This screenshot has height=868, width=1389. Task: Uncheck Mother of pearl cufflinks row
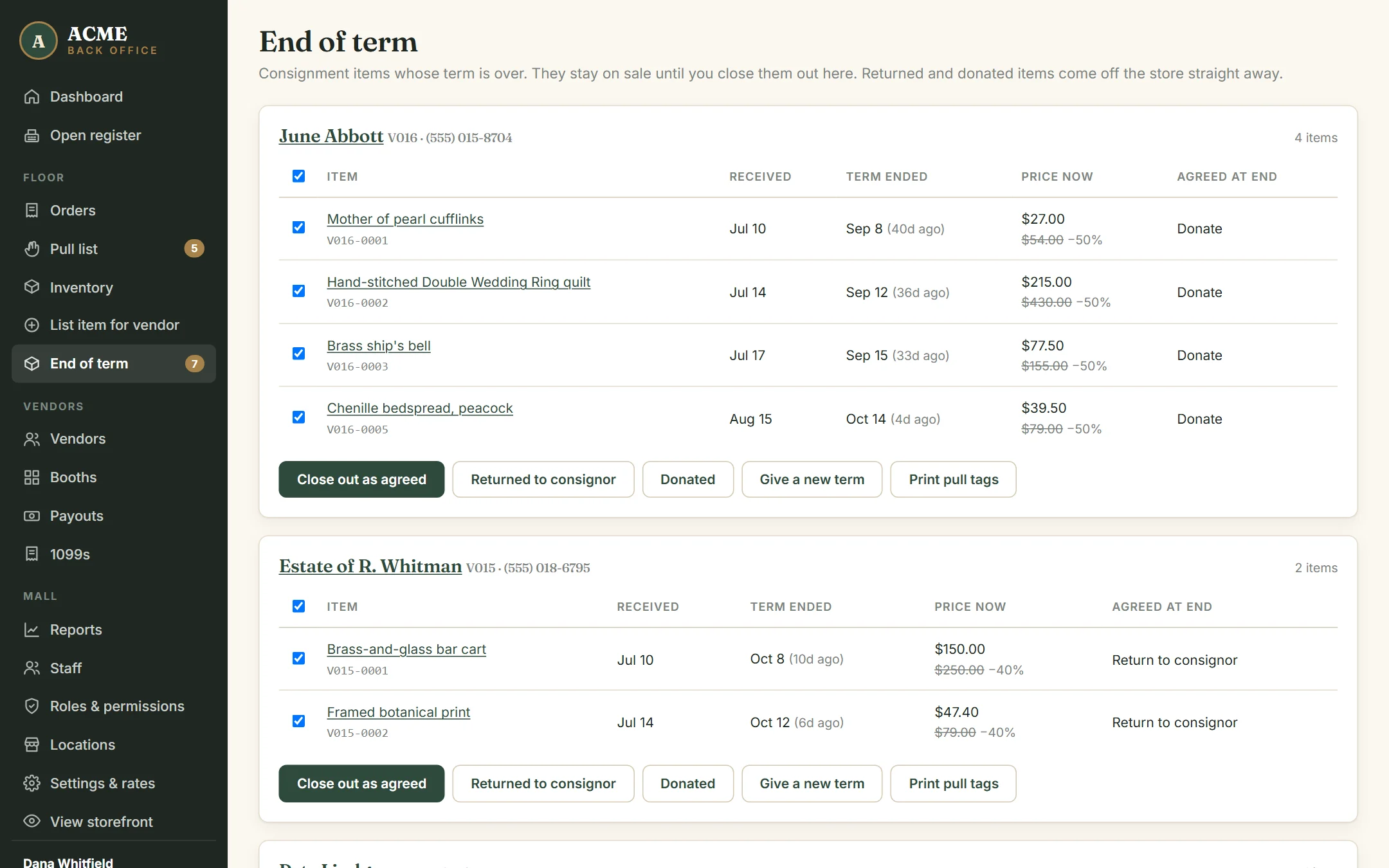click(298, 228)
